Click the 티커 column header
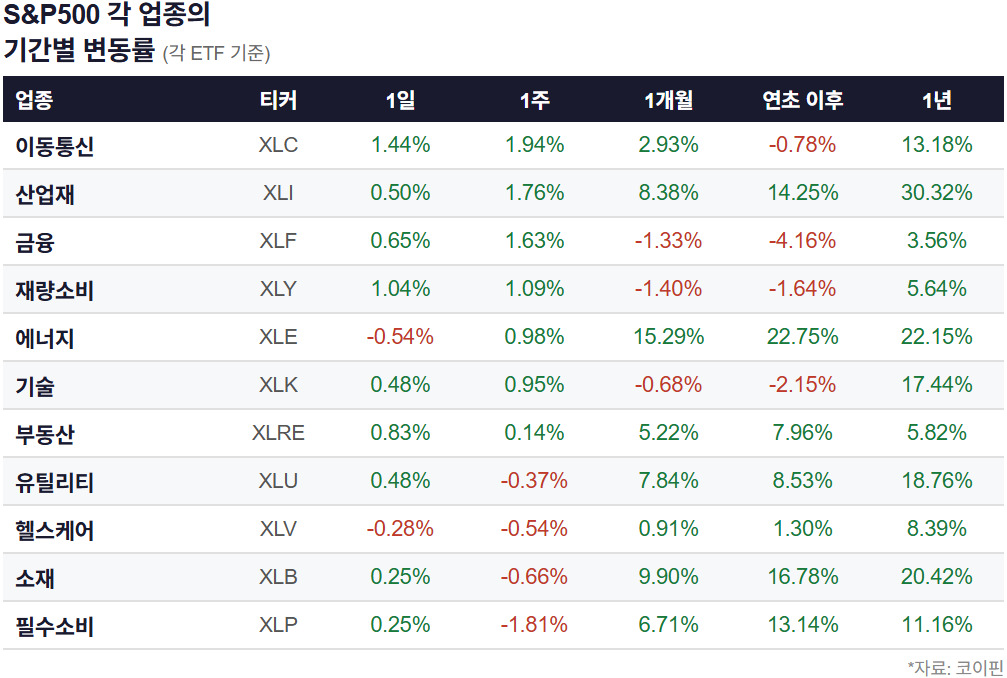Viewport: 1007px width, 678px height. (278, 100)
